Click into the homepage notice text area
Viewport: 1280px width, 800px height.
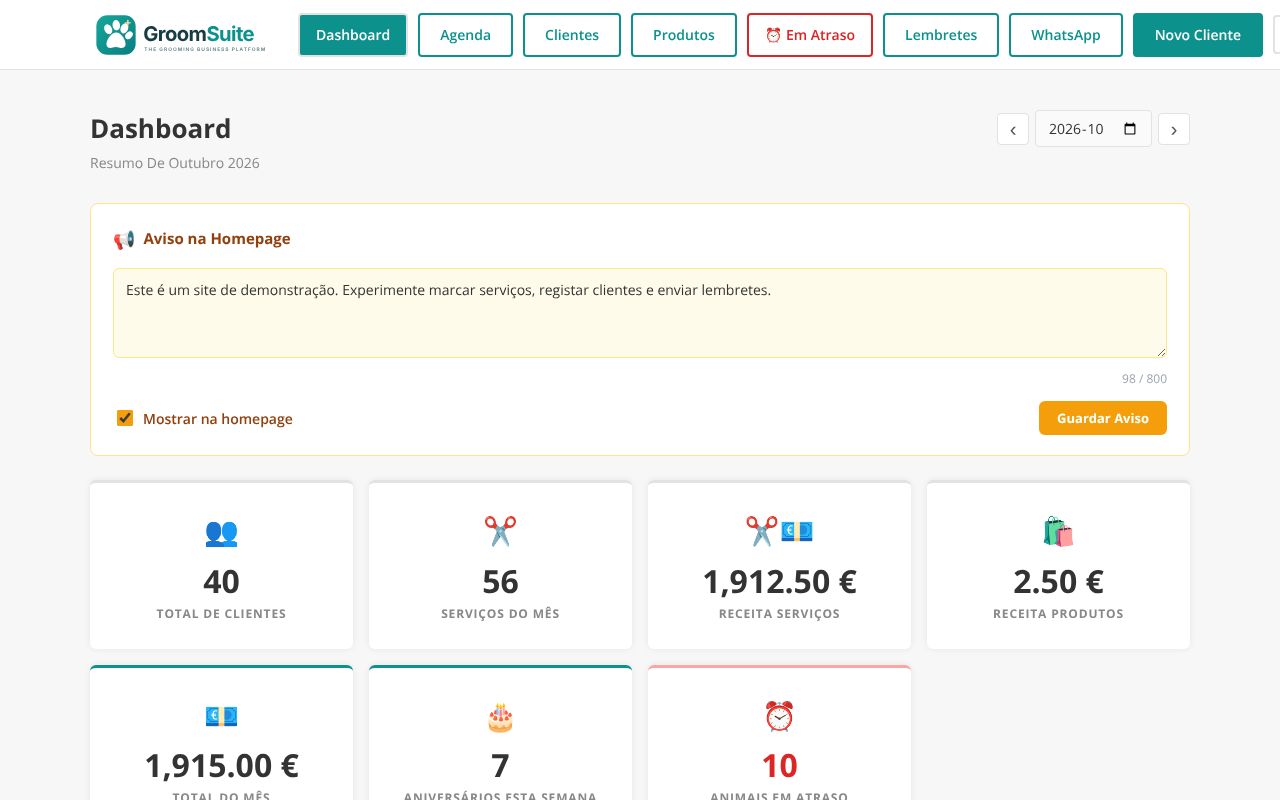pos(640,313)
